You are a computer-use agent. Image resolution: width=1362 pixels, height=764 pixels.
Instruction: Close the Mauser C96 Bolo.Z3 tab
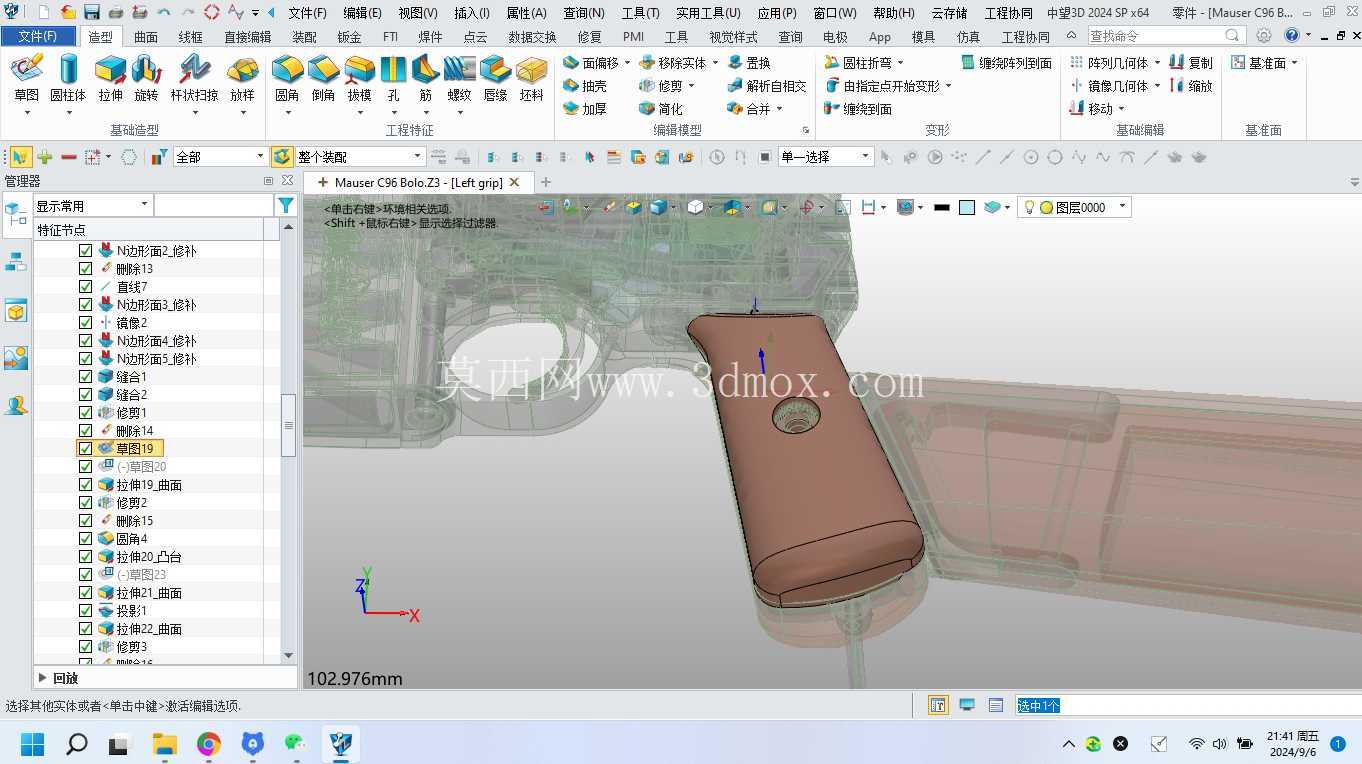point(514,182)
